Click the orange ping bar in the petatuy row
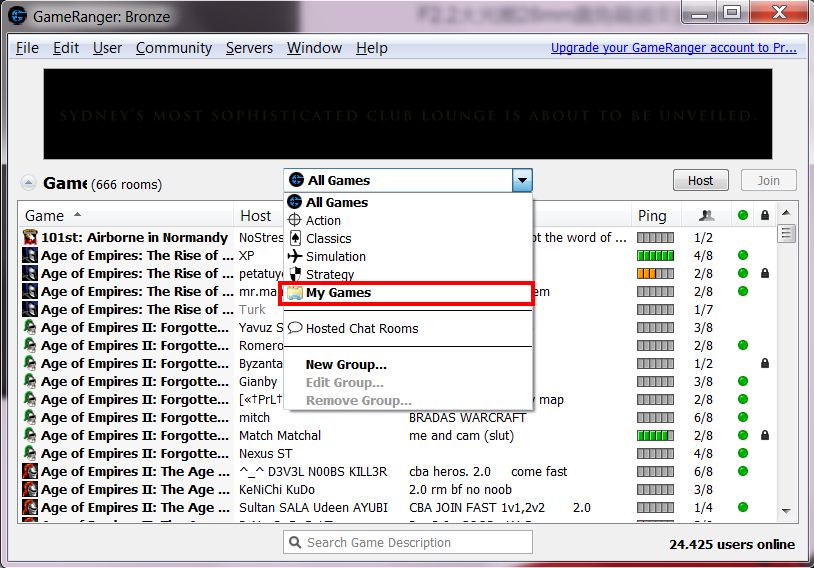The height and width of the screenshot is (568, 814). 655,273
